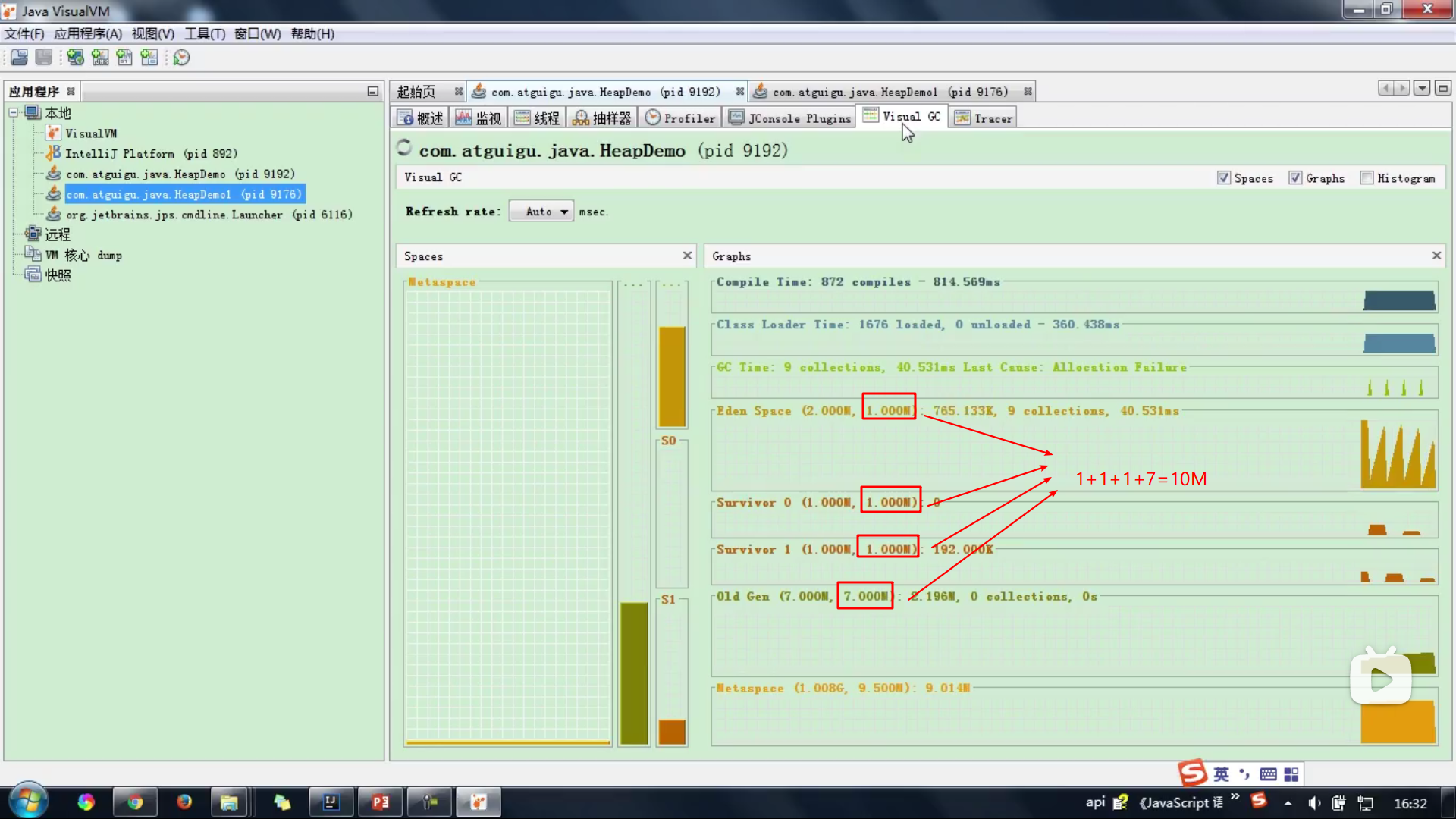Click the clock-shaped profiler toolbar icon
The height and width of the screenshot is (819, 1456).
point(181,58)
